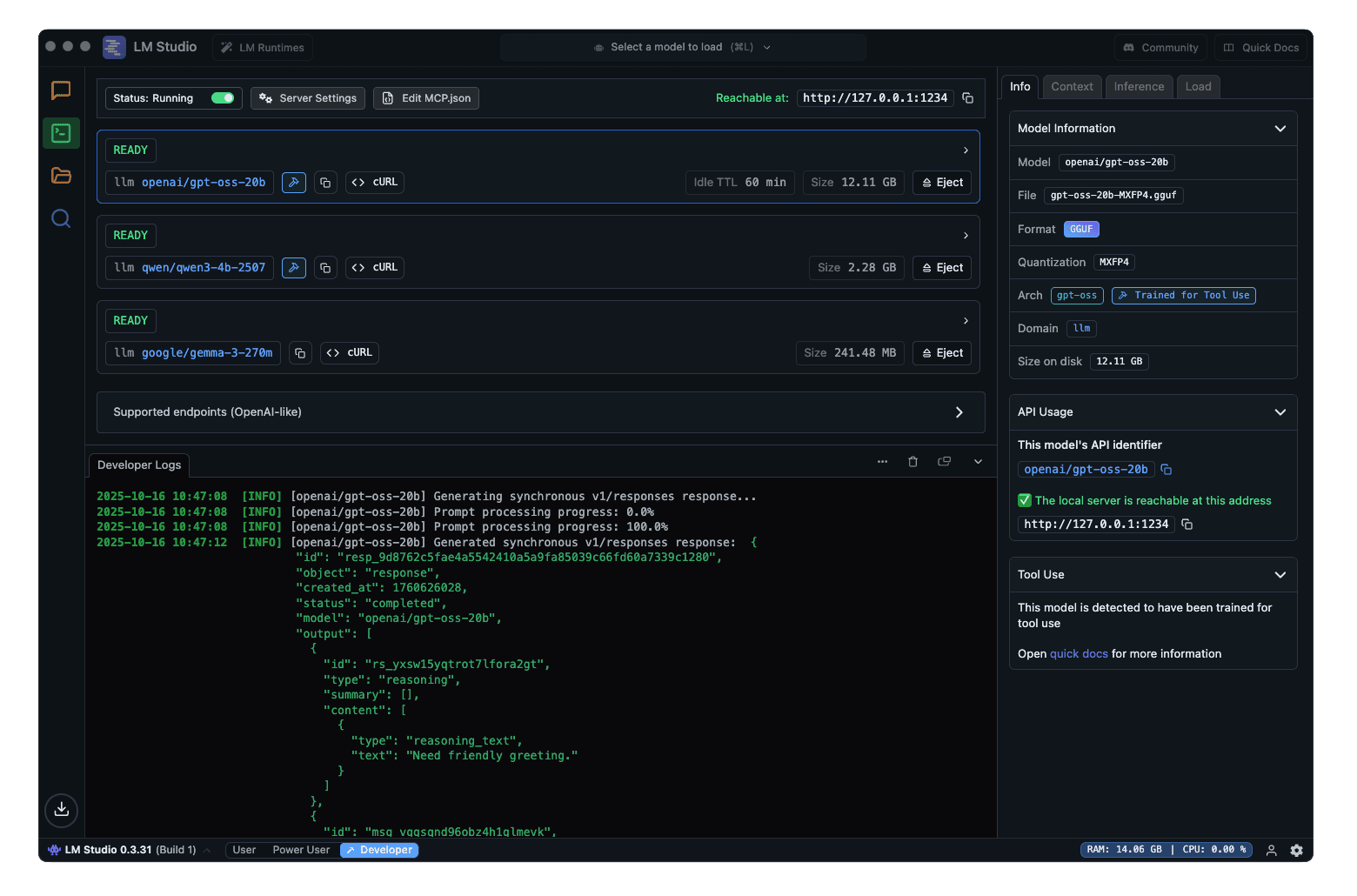This screenshot has height=896, width=1357.
Task: Show cURL for qwen/qwen3-4b-2507
Action: 375,268
